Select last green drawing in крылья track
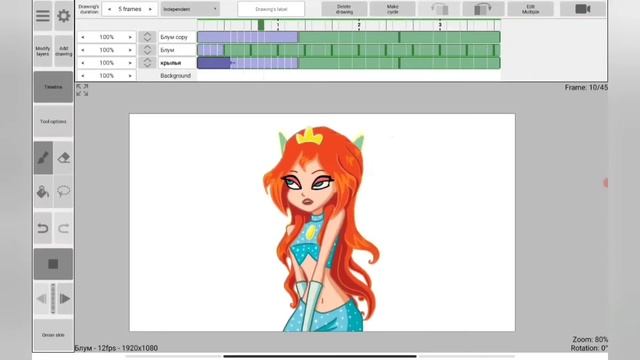 tap(450, 63)
